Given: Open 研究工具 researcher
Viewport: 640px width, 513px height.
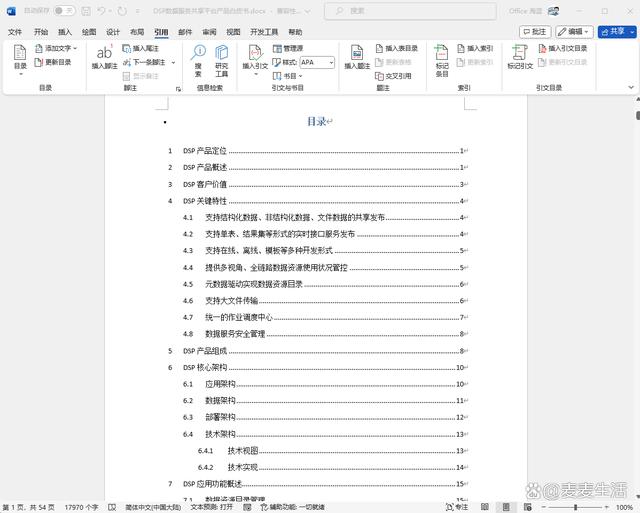Looking at the screenshot, I should [x=222, y=60].
